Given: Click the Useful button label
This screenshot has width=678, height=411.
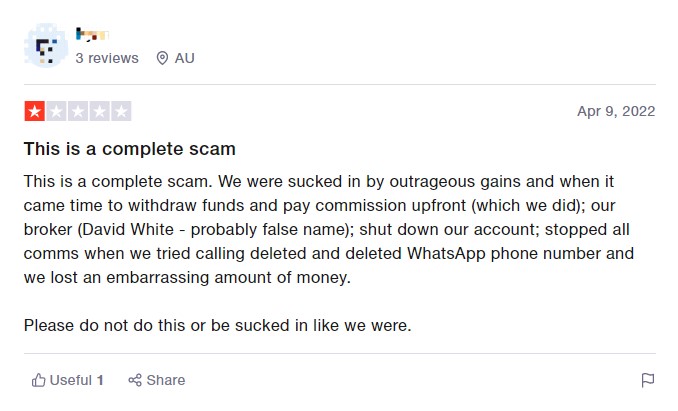Looking at the screenshot, I should 70,380.
